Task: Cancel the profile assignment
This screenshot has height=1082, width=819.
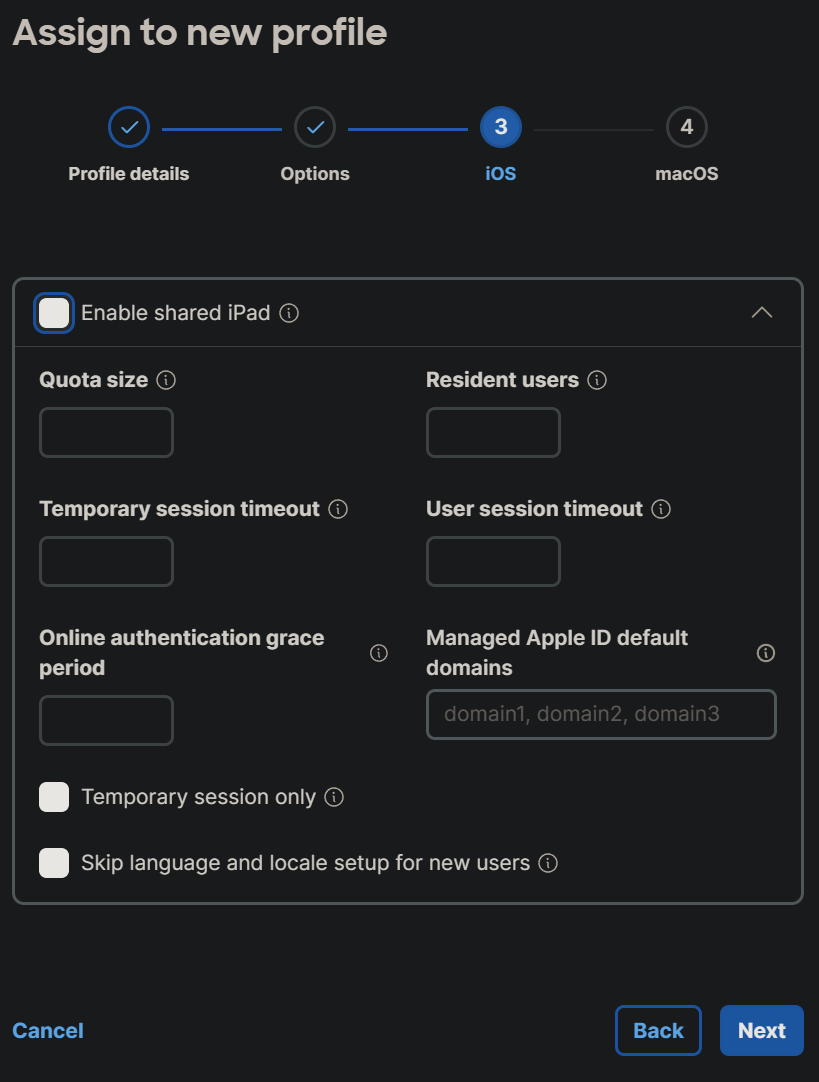Action: pos(47,1030)
